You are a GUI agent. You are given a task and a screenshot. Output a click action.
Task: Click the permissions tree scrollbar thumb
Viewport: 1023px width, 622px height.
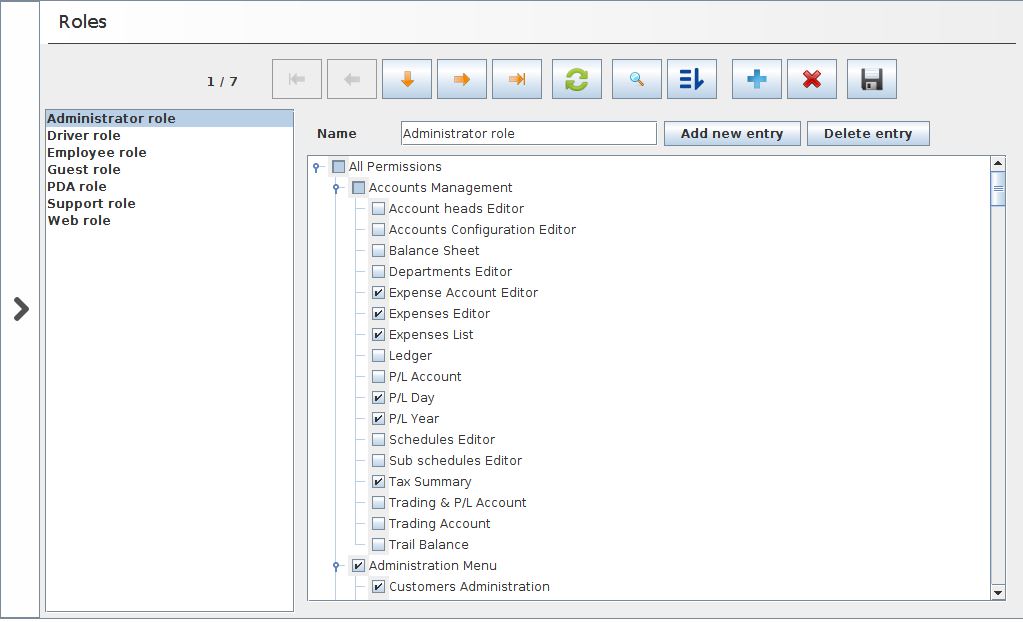coord(998,189)
